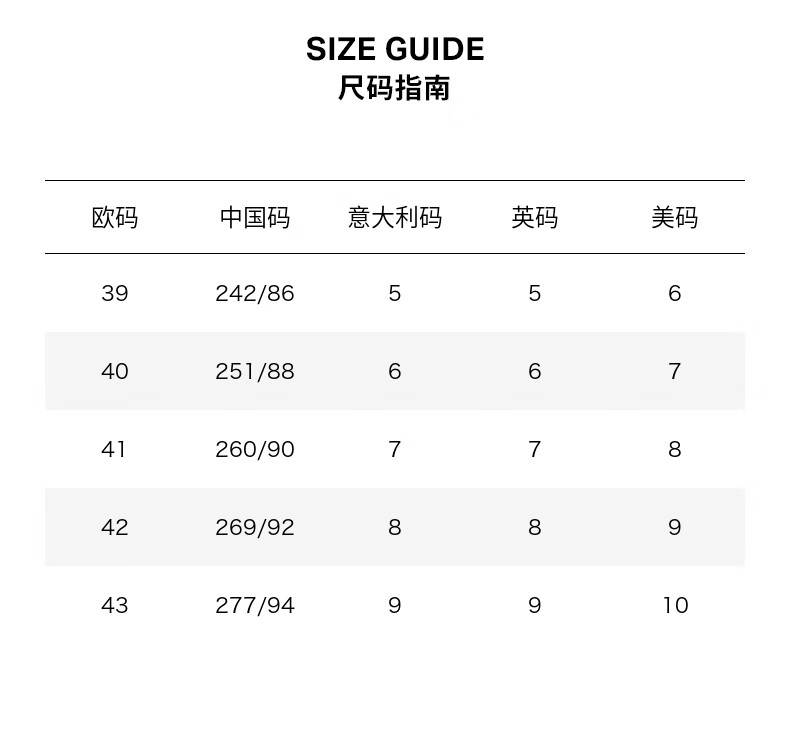
Task: Select the 中国码 column header
Action: [x=255, y=218]
